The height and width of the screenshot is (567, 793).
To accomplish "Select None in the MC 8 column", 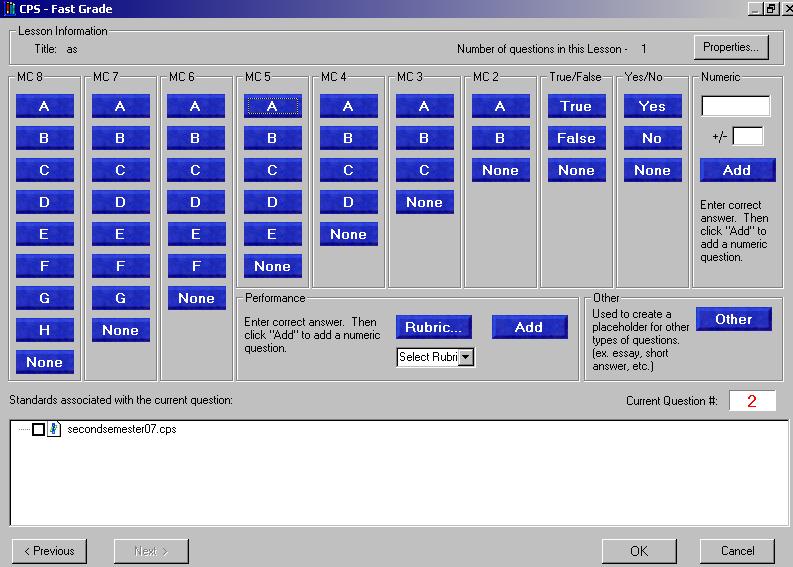I will 45,362.
